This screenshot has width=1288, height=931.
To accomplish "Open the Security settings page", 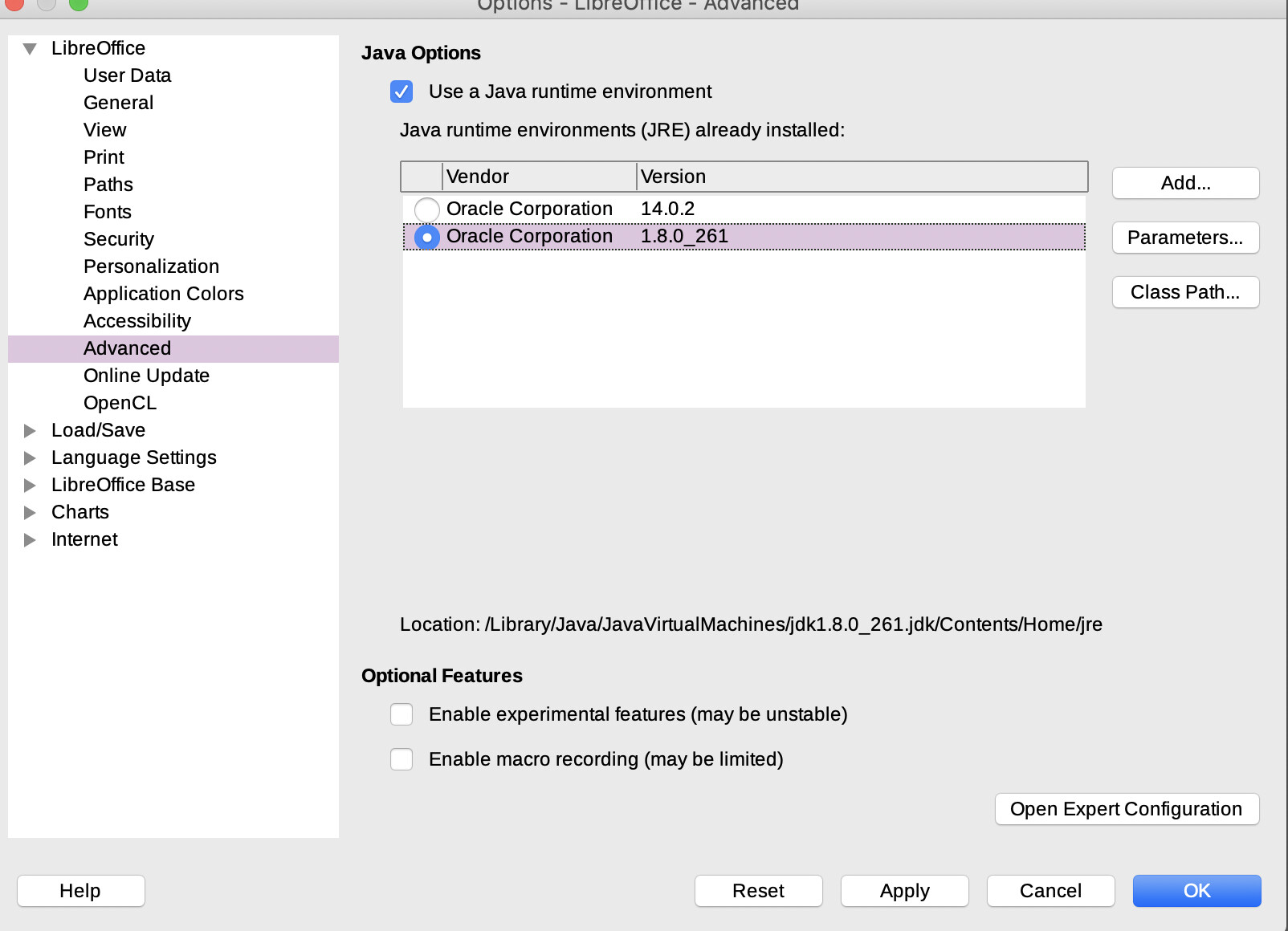I will pos(118,238).
